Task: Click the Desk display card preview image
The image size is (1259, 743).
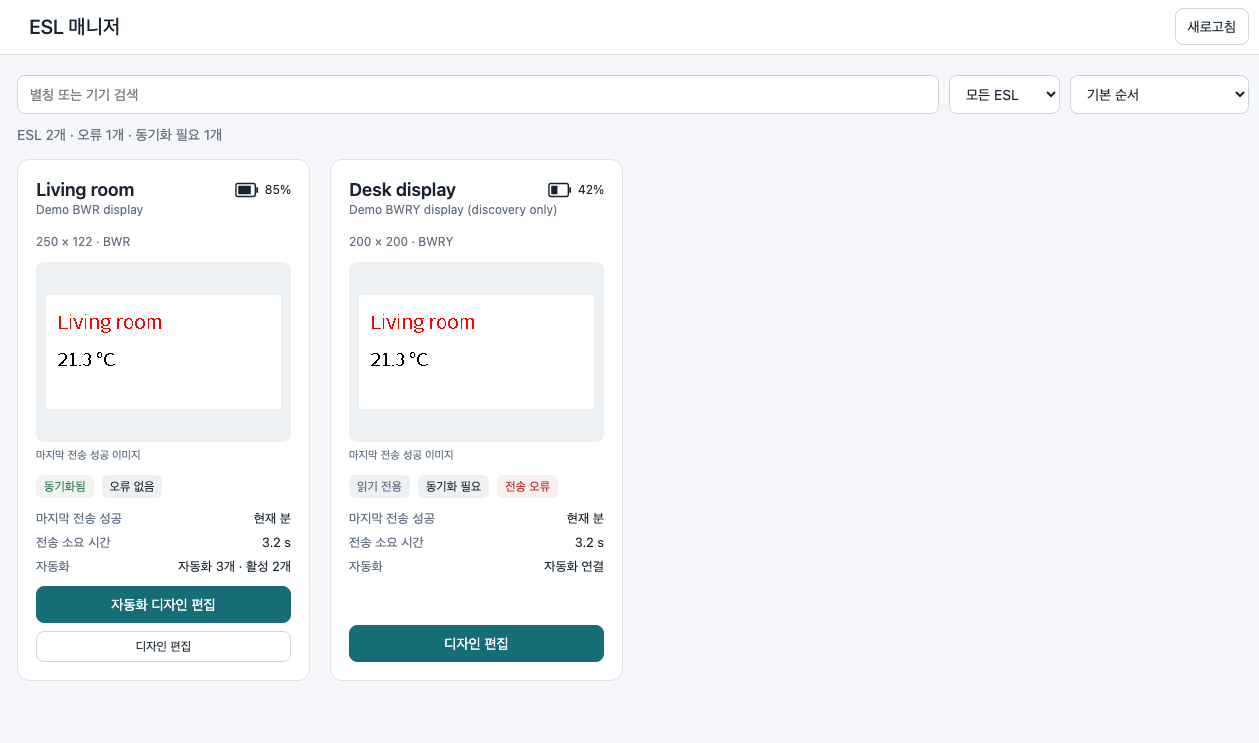Action: coord(476,352)
